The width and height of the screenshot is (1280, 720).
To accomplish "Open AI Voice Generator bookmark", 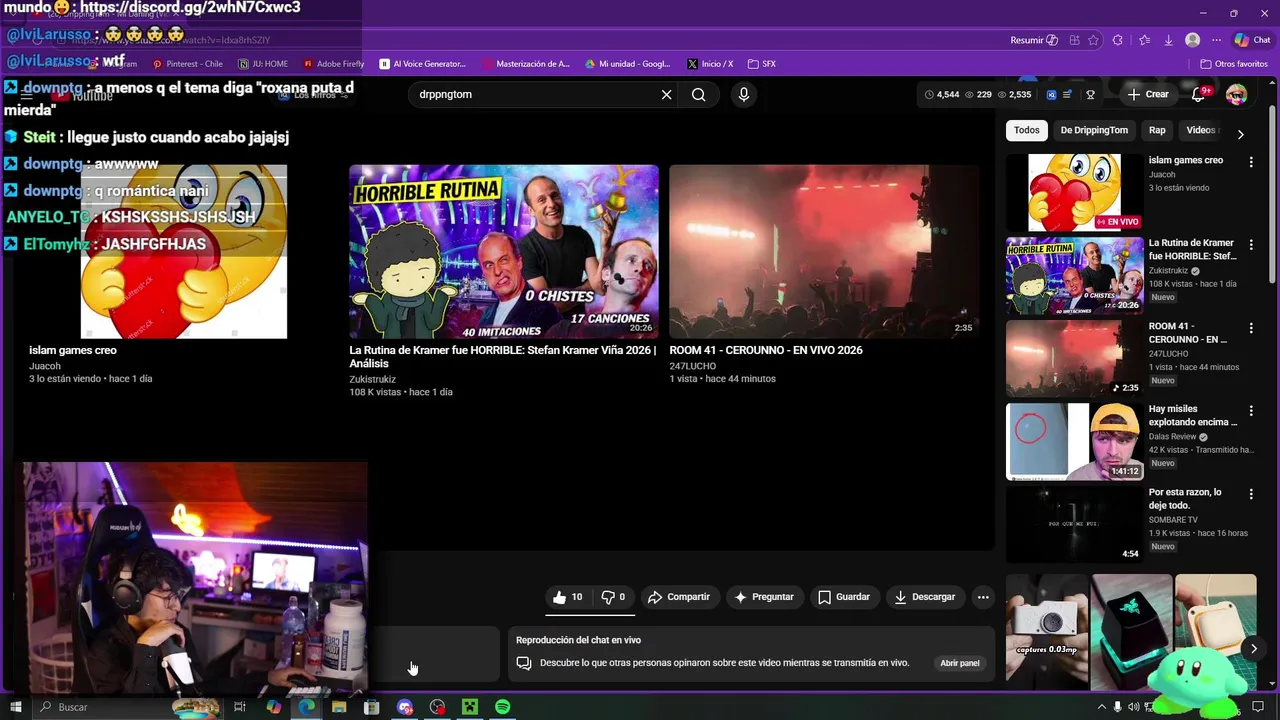I will (422, 64).
